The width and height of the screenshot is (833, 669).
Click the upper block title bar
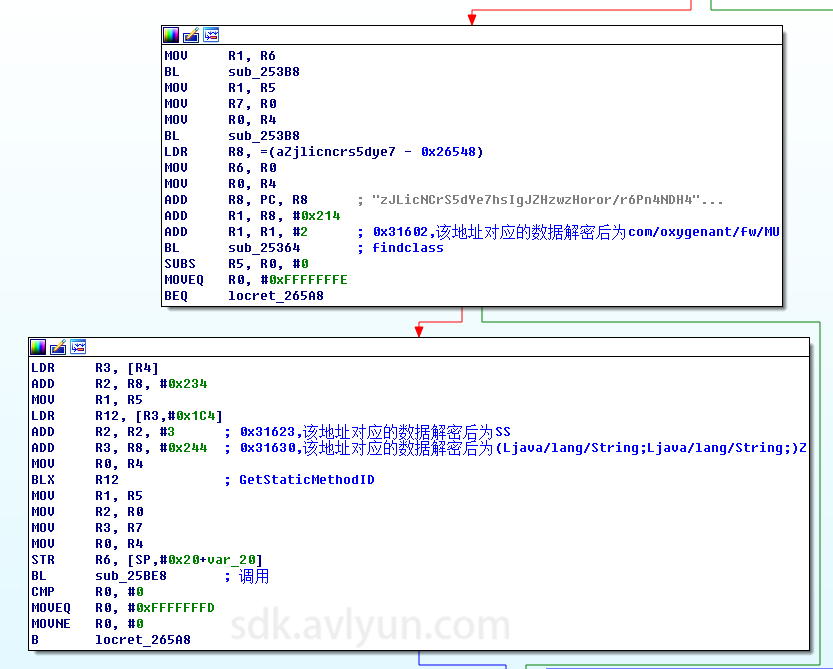[x=472, y=35]
